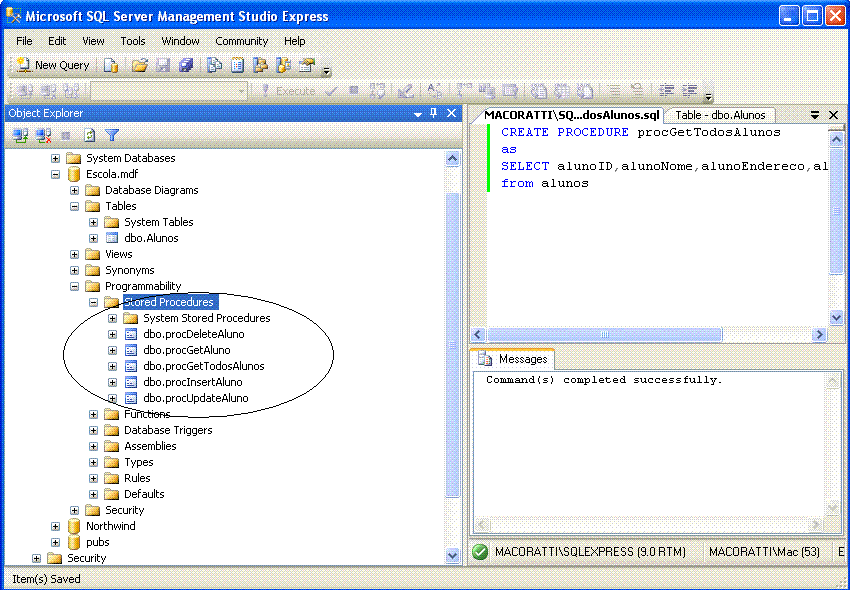Screen dimensions: 850x590
Task: Toggle the Object Explorer filter funnel
Action: [x=112, y=135]
